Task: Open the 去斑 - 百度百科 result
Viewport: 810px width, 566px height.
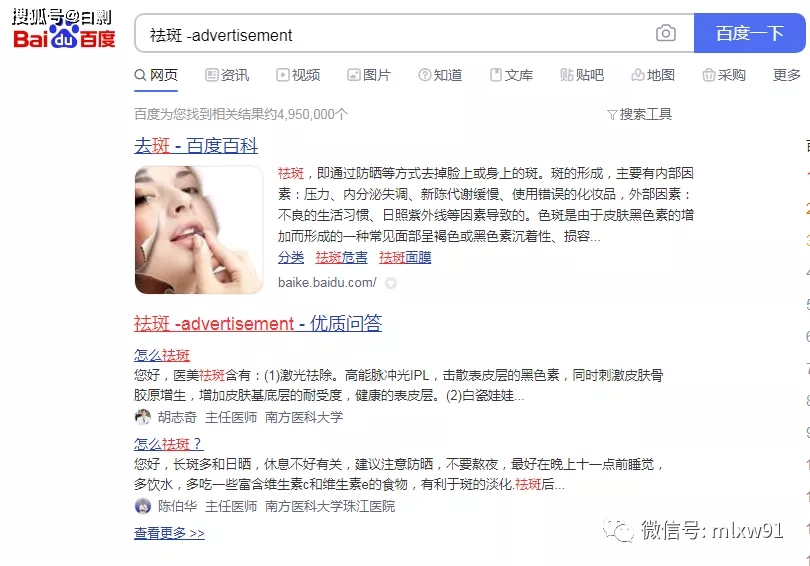Action: [x=196, y=146]
